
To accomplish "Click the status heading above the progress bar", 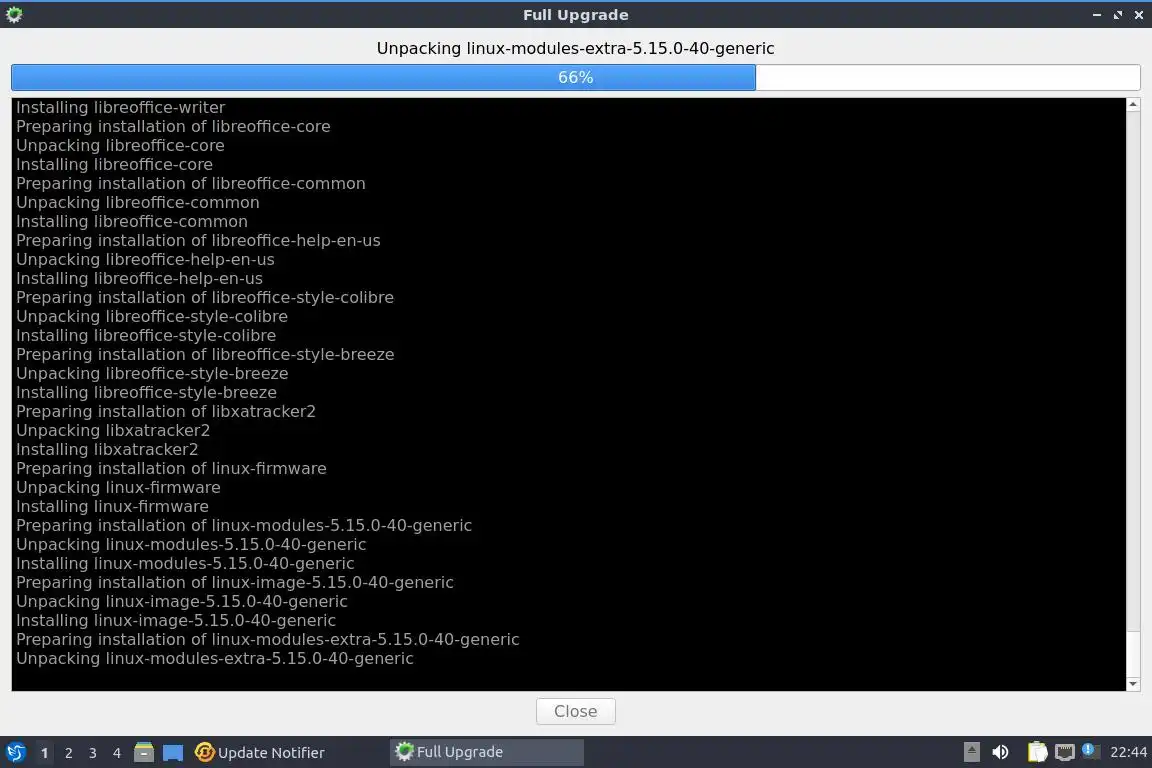I will tap(575, 49).
